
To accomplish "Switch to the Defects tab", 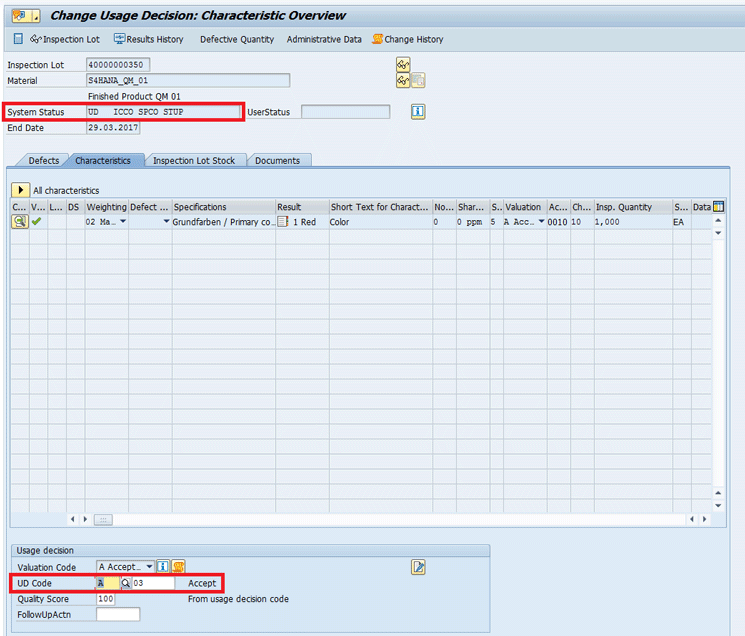I will click(x=42, y=160).
